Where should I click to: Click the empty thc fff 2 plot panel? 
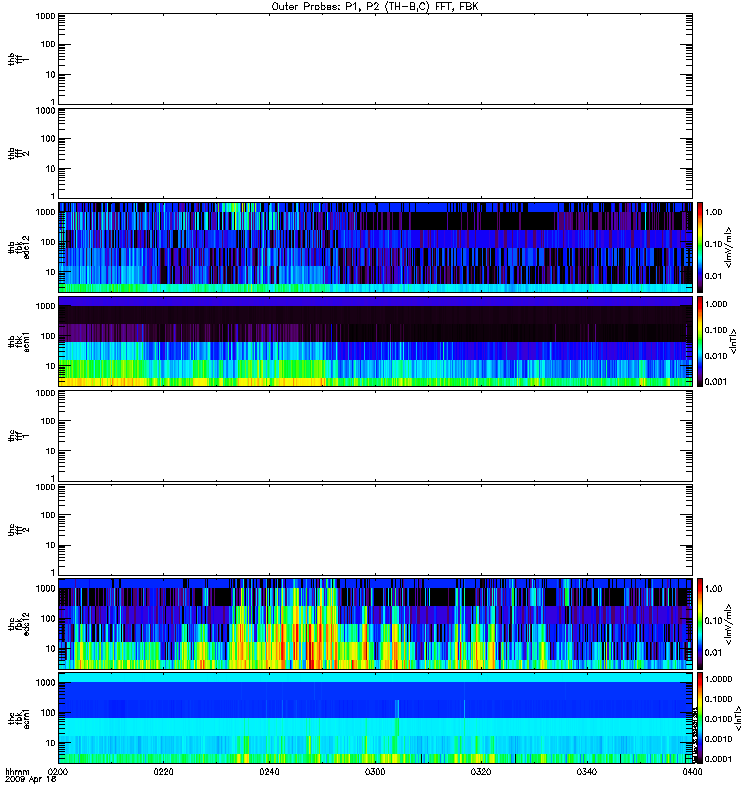375,530
